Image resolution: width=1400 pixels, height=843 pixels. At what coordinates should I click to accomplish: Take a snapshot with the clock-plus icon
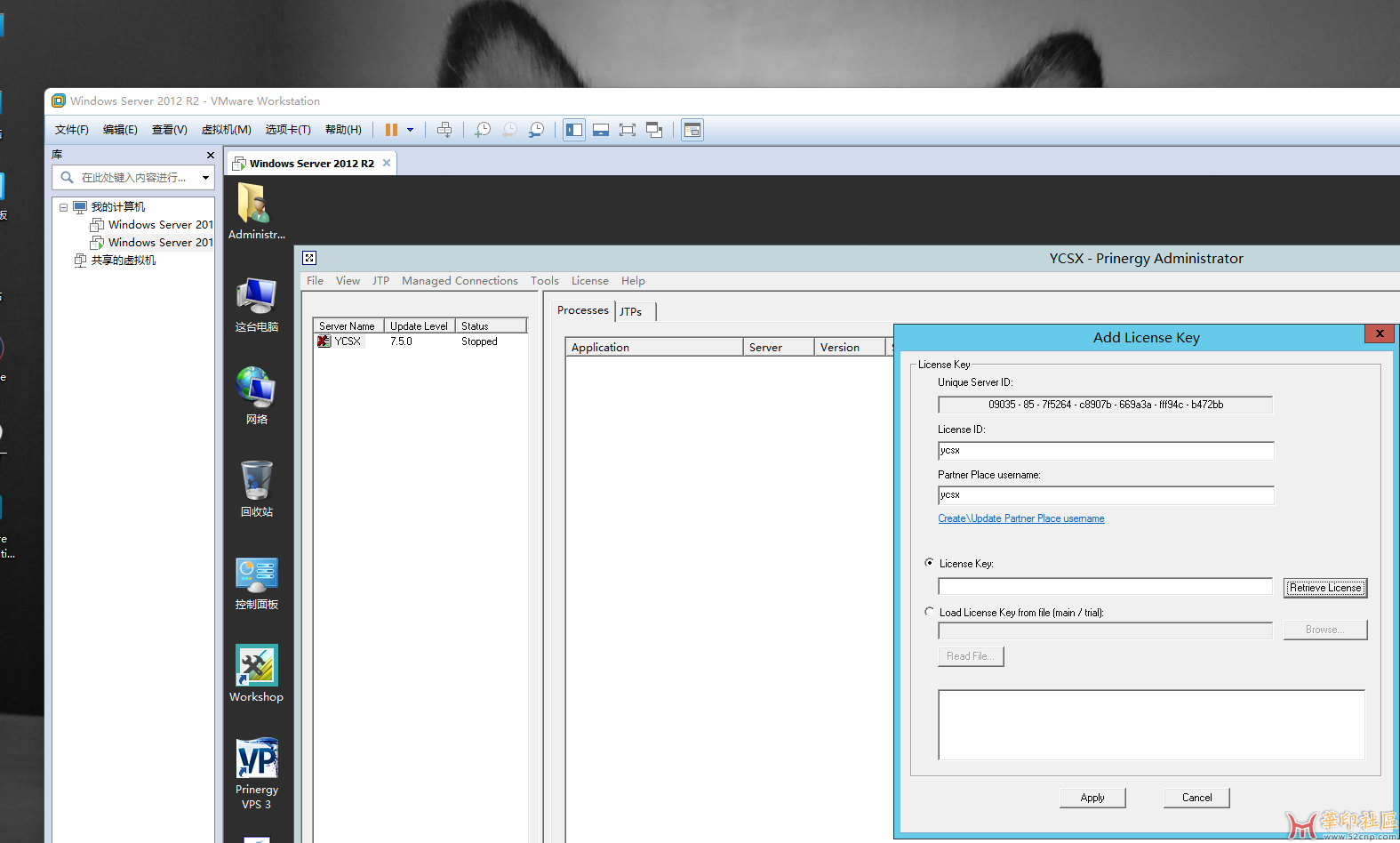483,130
